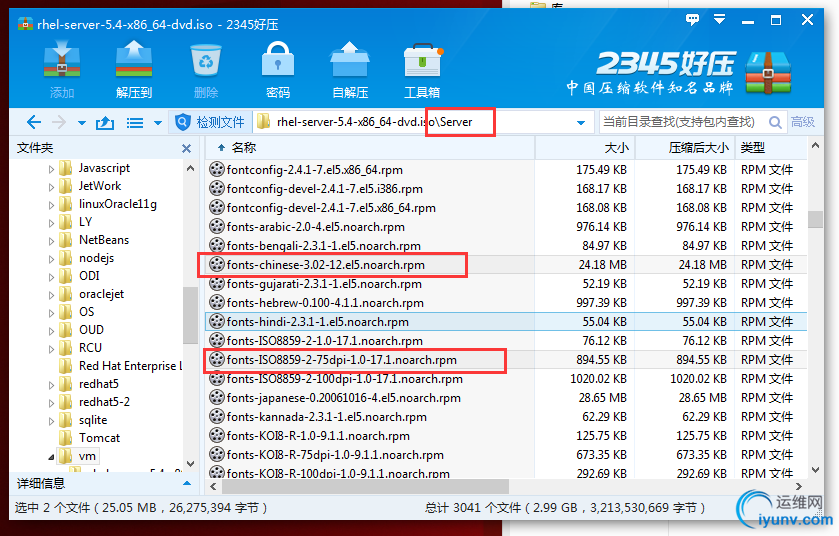Select fonts-ISO8859-2-75dpi-1.0-17.1.noarch.rpm file
839x536 pixels.
[341, 360]
